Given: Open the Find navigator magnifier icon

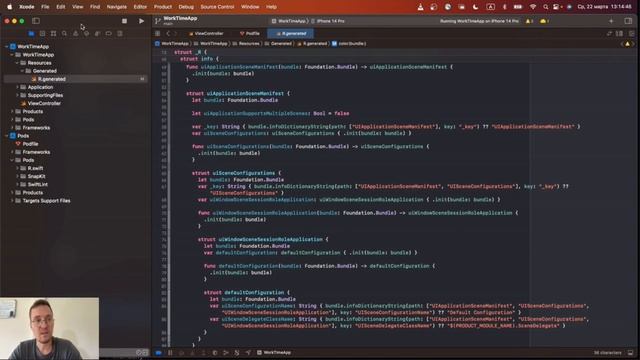Looking at the screenshot, I should click(64, 33).
